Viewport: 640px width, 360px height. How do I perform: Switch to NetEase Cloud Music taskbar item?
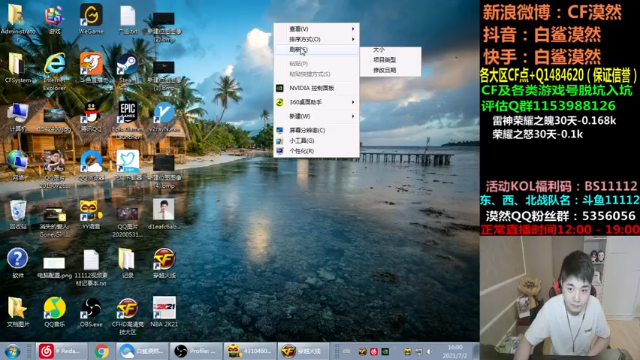tap(62, 351)
